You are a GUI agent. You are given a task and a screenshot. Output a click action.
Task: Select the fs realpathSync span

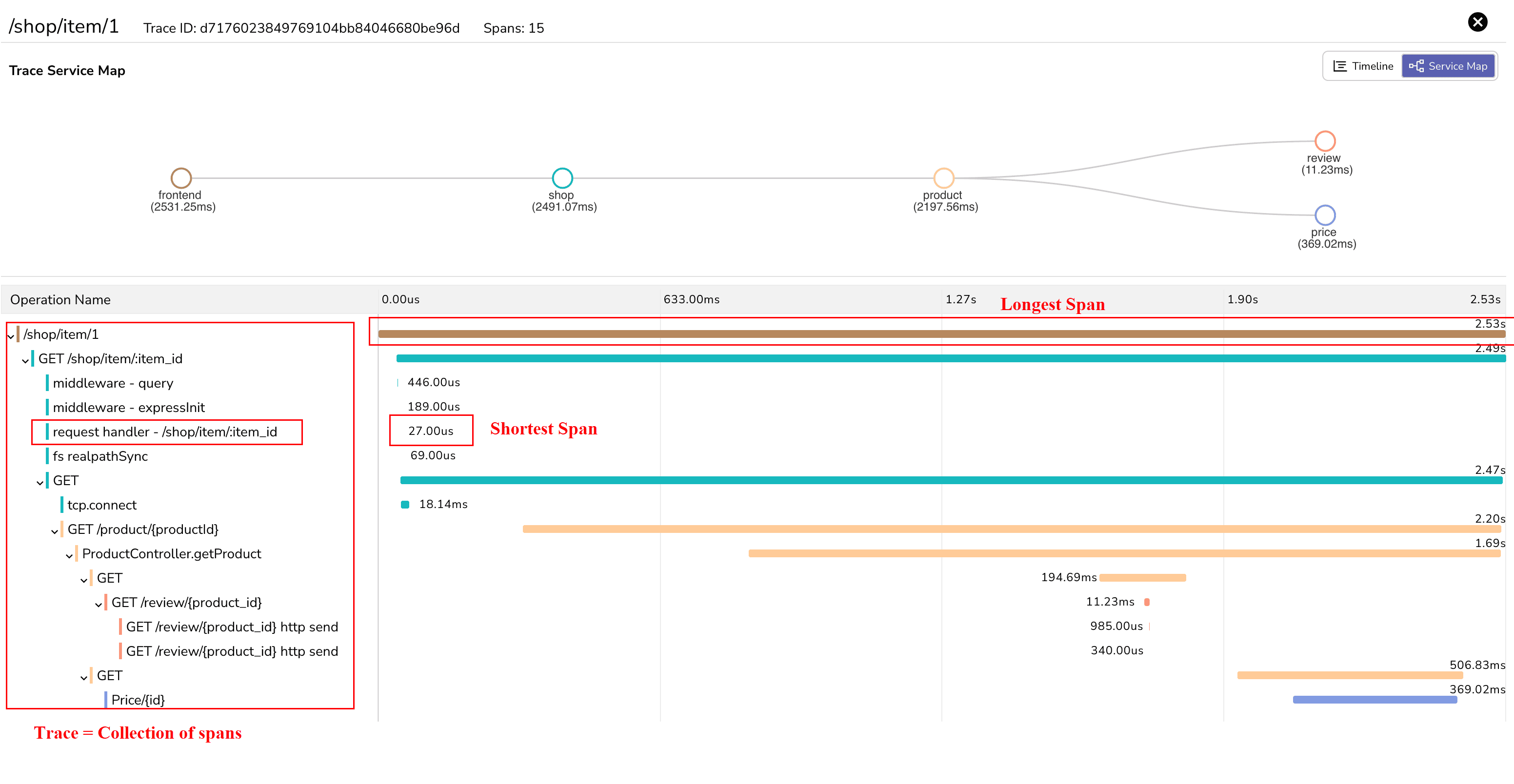pos(100,456)
